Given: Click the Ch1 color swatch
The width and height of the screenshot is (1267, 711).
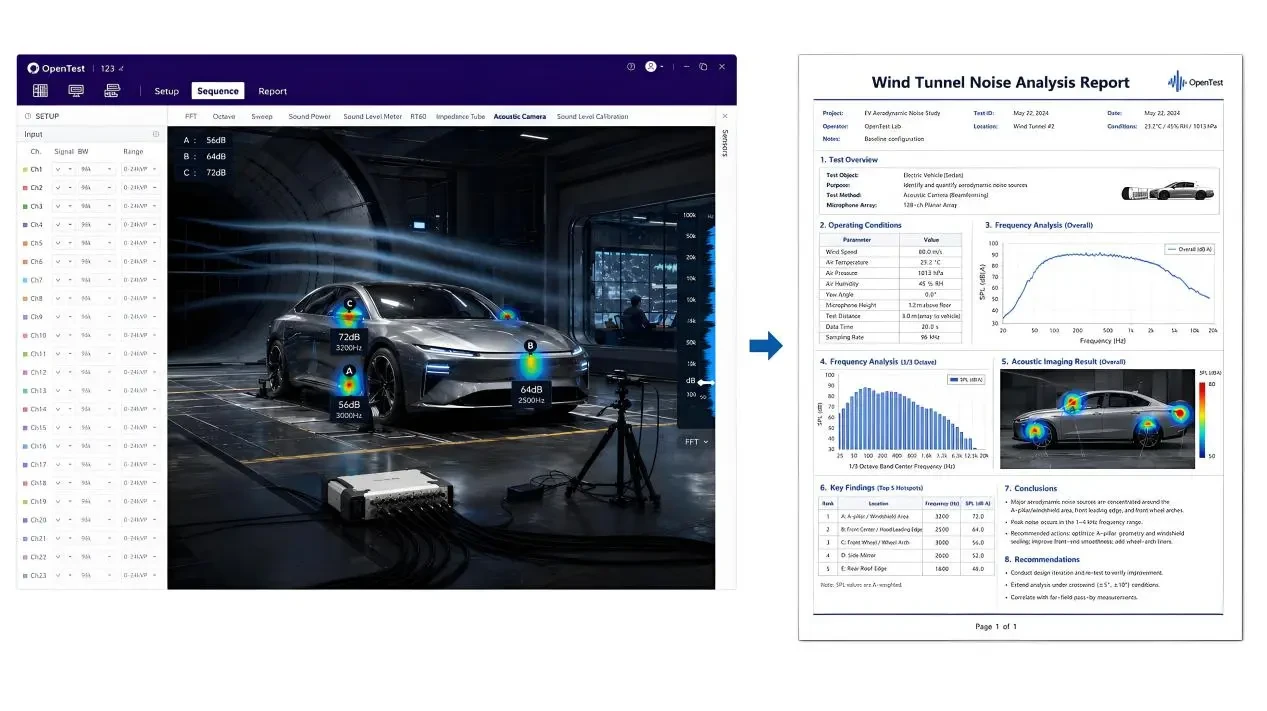Looking at the screenshot, I should point(25,169).
